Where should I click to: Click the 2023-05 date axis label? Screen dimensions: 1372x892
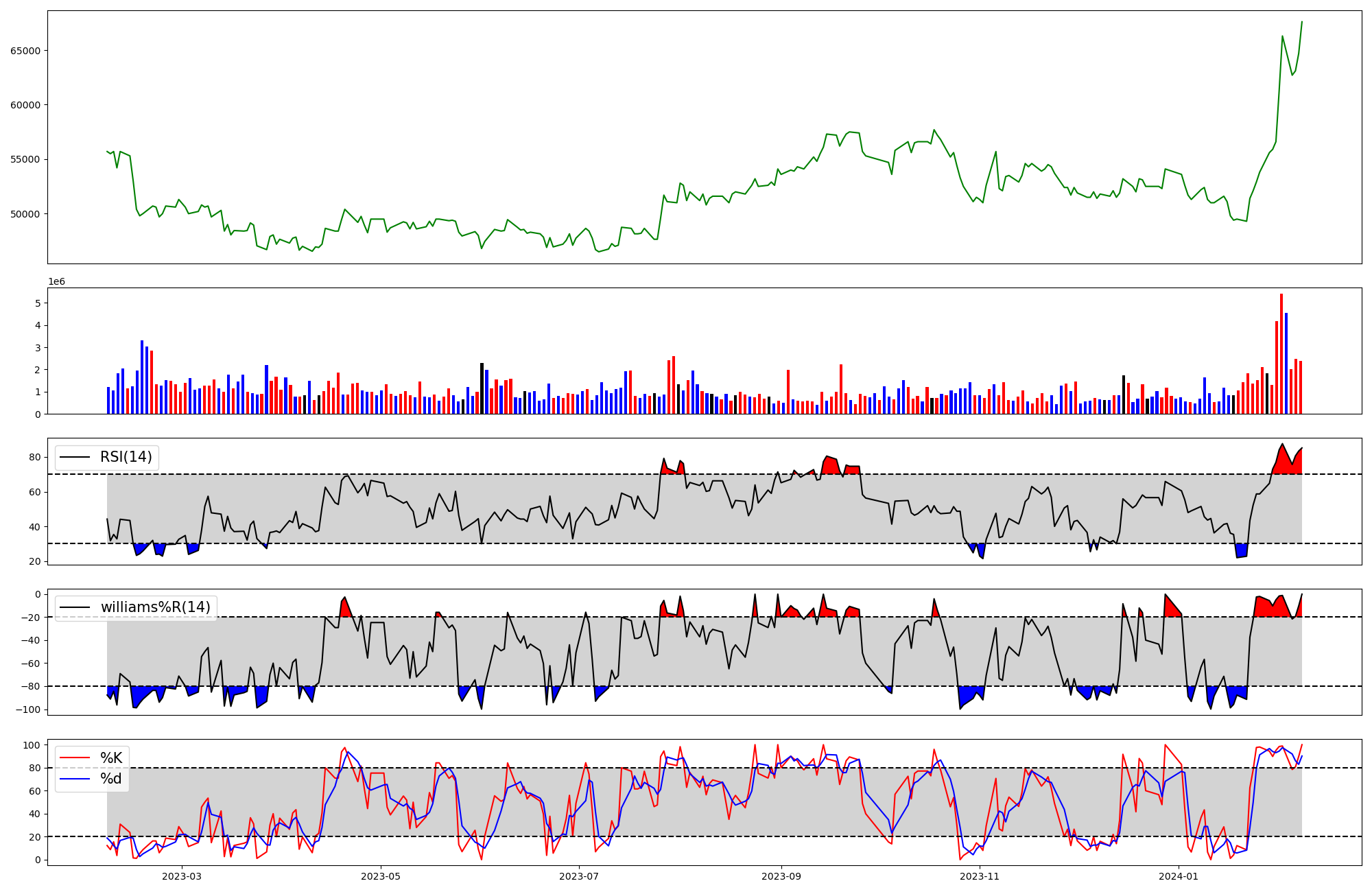381,876
